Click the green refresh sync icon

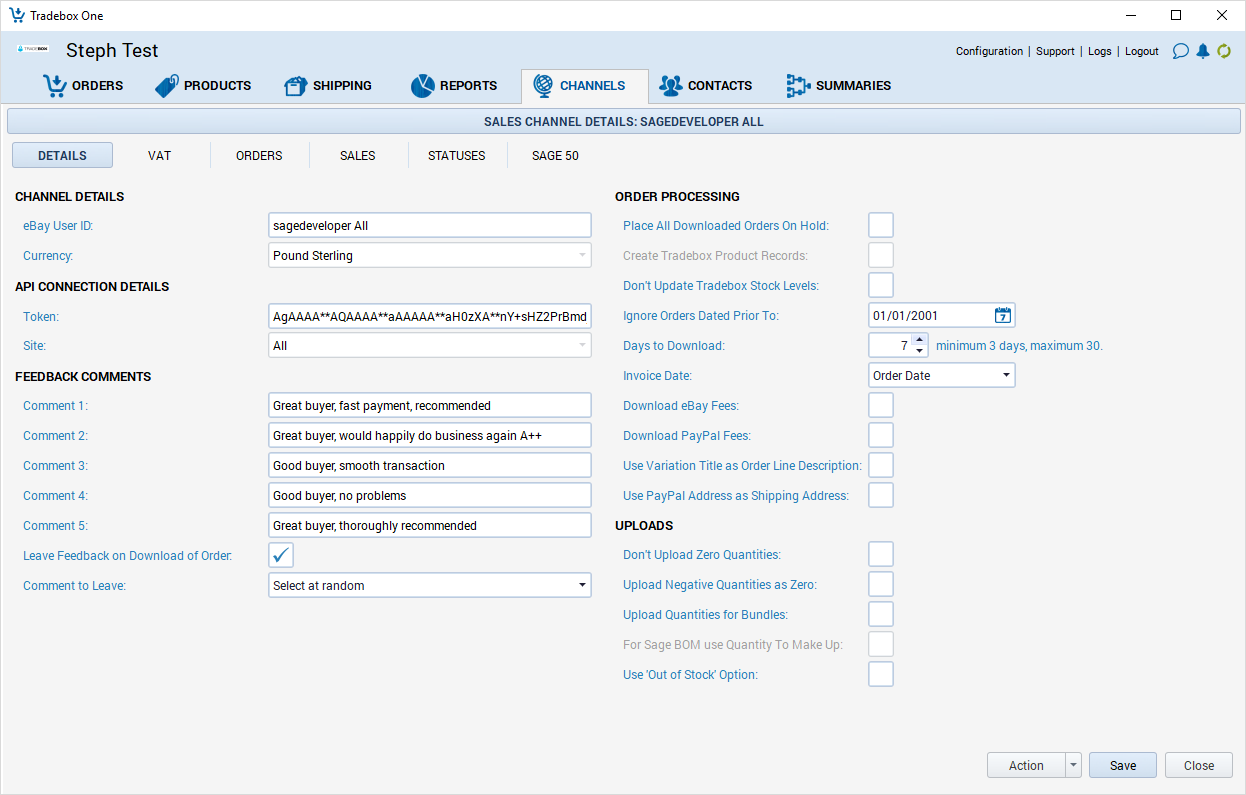(x=1224, y=51)
